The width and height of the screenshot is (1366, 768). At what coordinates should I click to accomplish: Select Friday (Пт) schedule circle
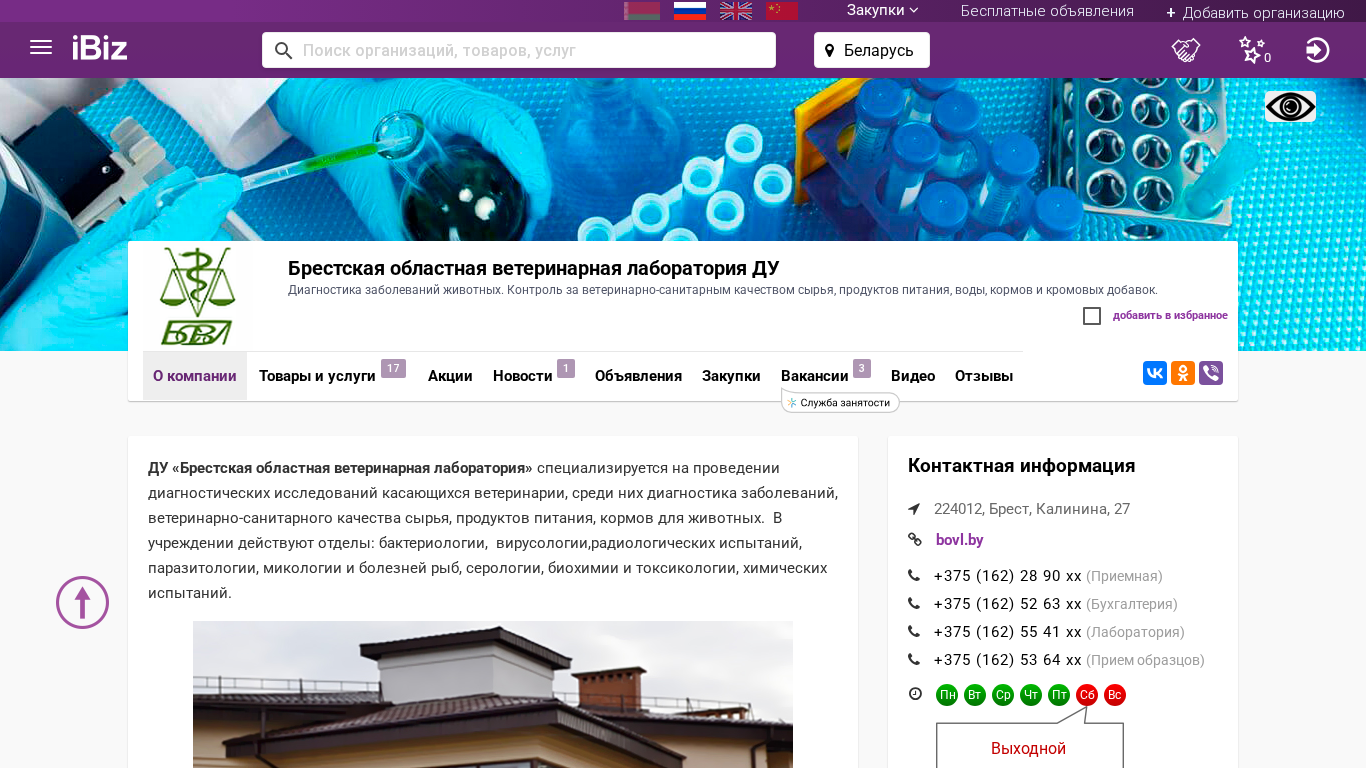click(x=1059, y=695)
